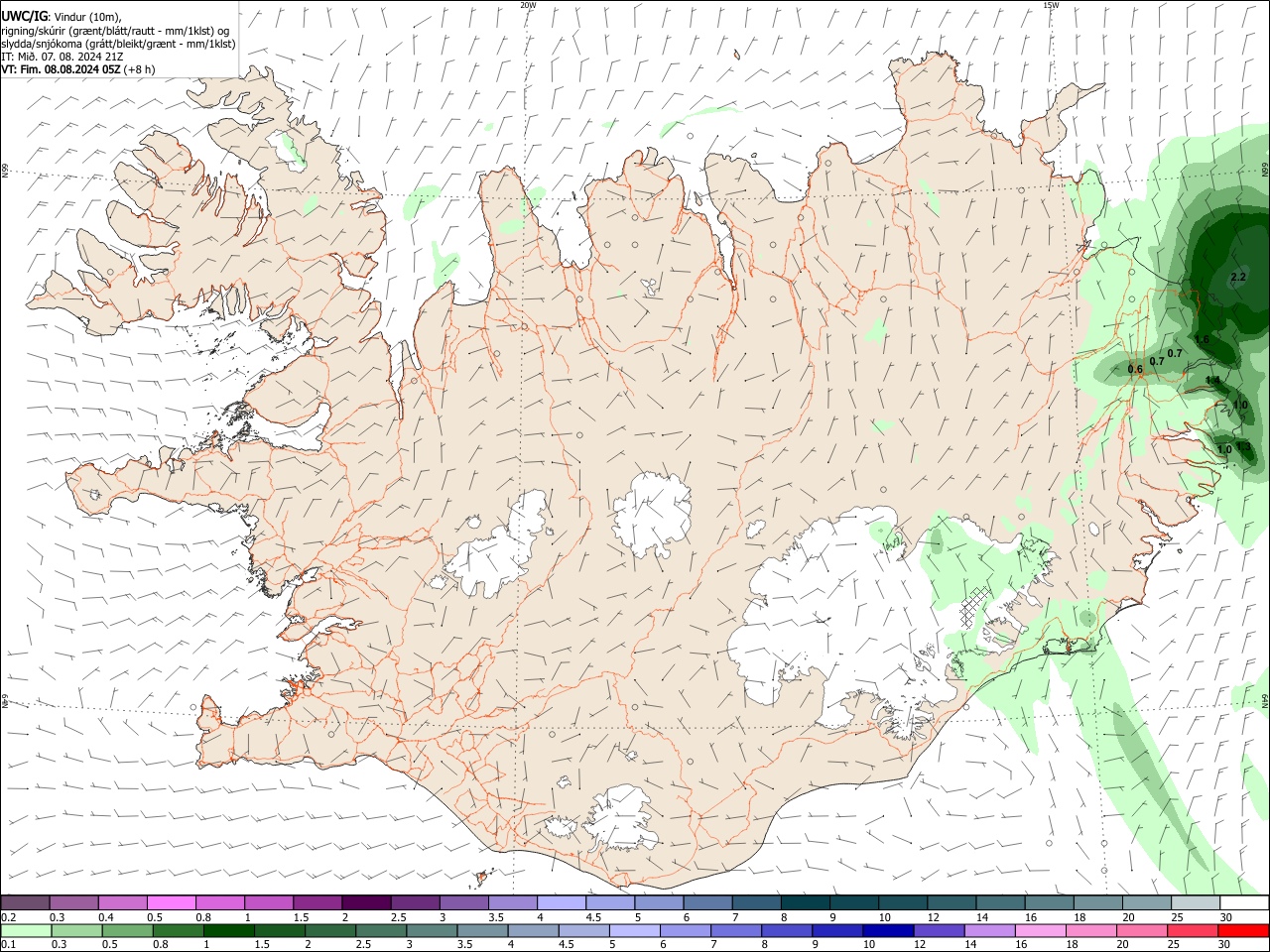Screen dimensions: 1270x952
Task: Click the 'VT: Fim. 08.08.2024 05Z (+8 h)' line
Action: pyautogui.click(x=77, y=69)
